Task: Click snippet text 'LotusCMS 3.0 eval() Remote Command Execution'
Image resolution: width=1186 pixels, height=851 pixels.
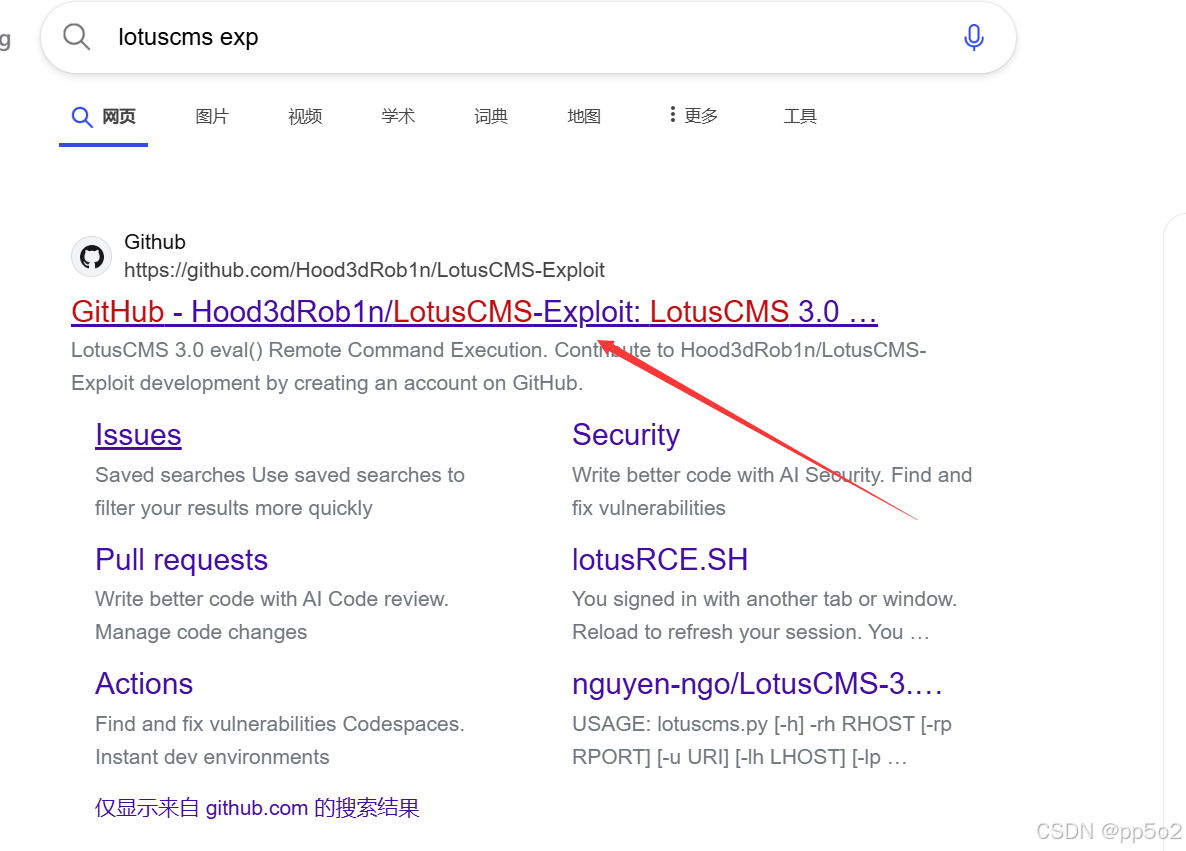Action: pos(309,350)
